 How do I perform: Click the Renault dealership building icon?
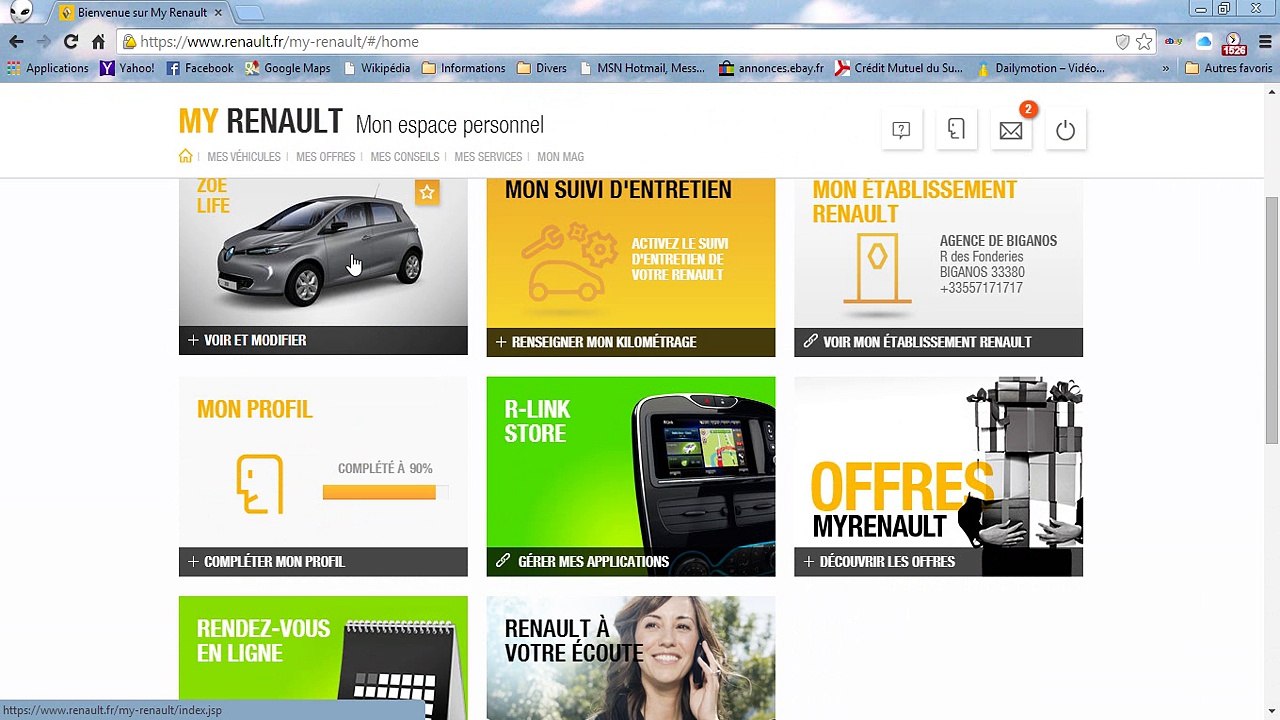coord(877,268)
